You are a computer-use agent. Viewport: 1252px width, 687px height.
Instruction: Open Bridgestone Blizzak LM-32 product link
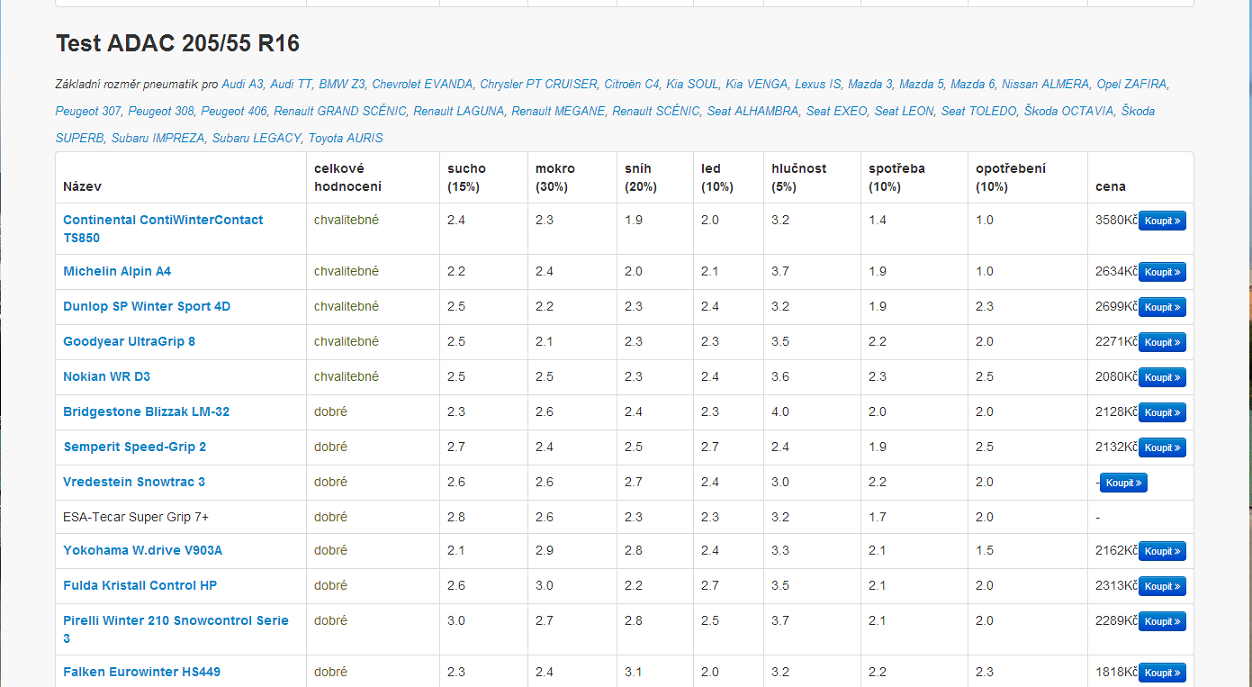coord(146,412)
